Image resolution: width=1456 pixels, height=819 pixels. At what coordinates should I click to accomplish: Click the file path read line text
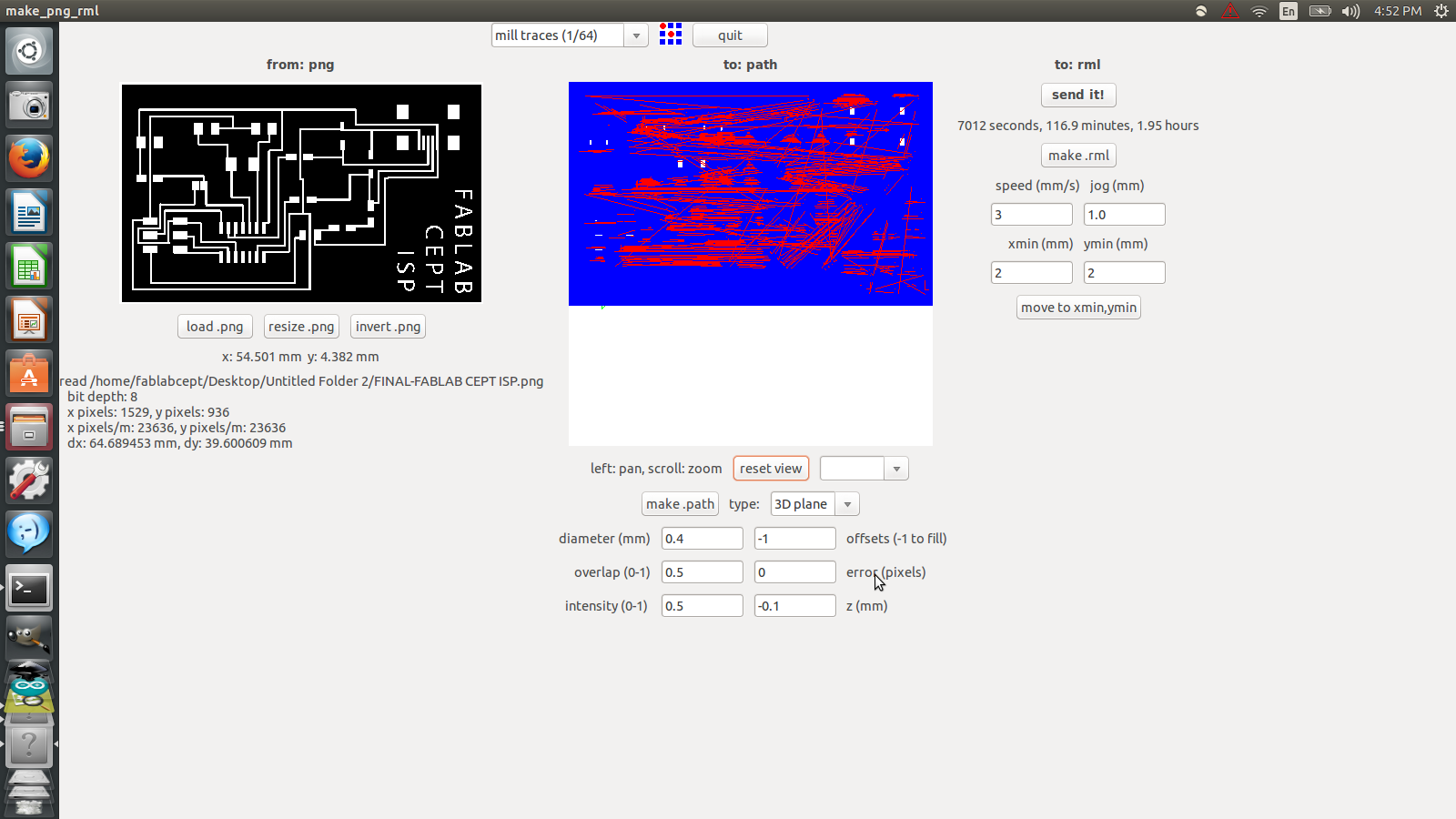click(x=301, y=381)
